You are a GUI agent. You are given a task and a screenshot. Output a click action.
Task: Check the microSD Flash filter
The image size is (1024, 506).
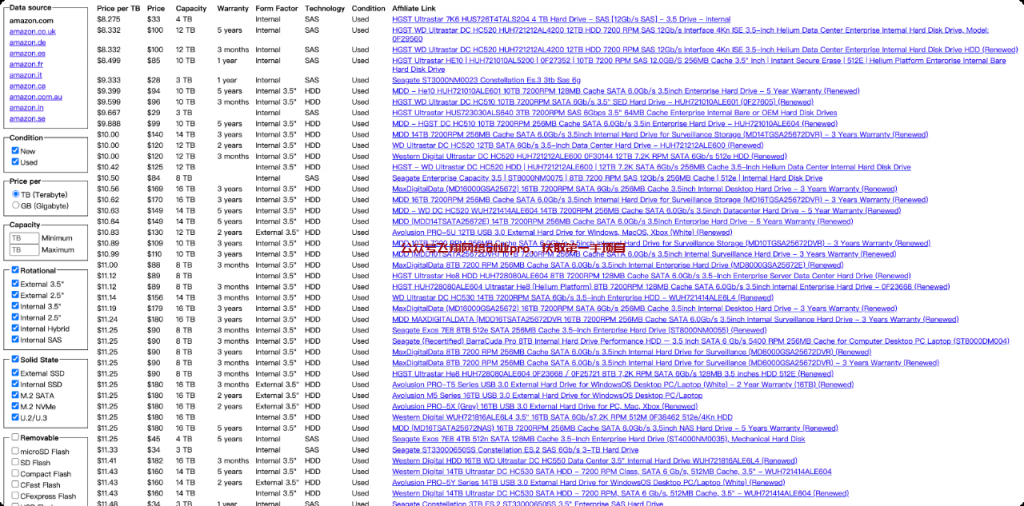tap(15, 451)
